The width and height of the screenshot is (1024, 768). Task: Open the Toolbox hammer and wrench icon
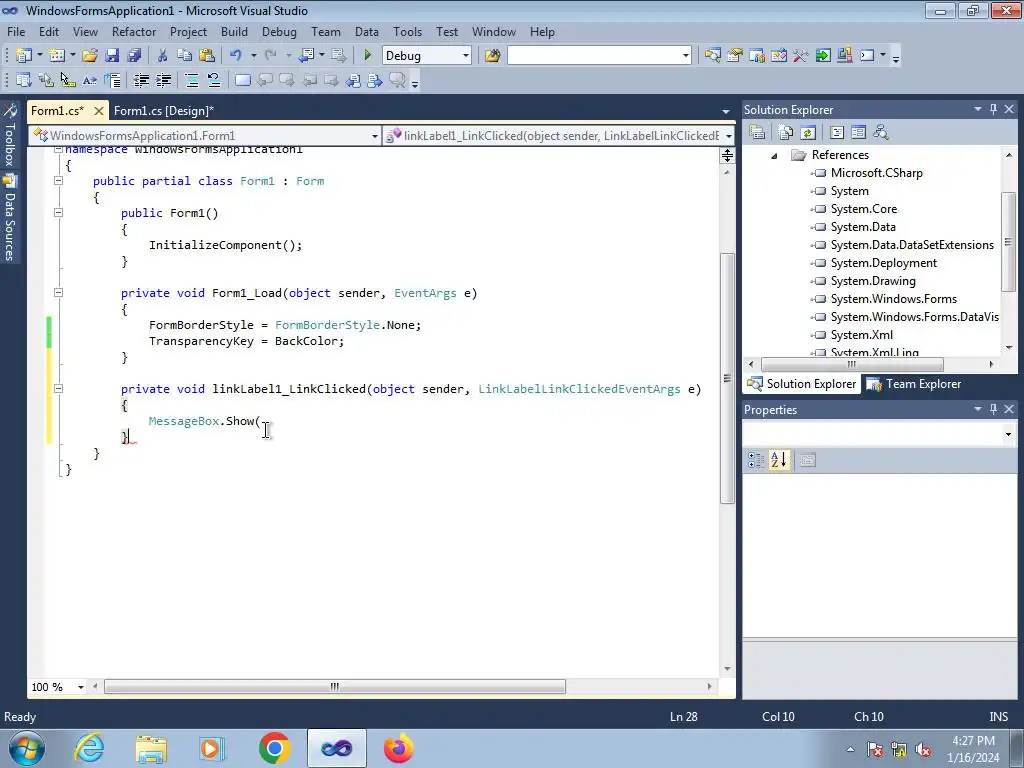tap(801, 56)
